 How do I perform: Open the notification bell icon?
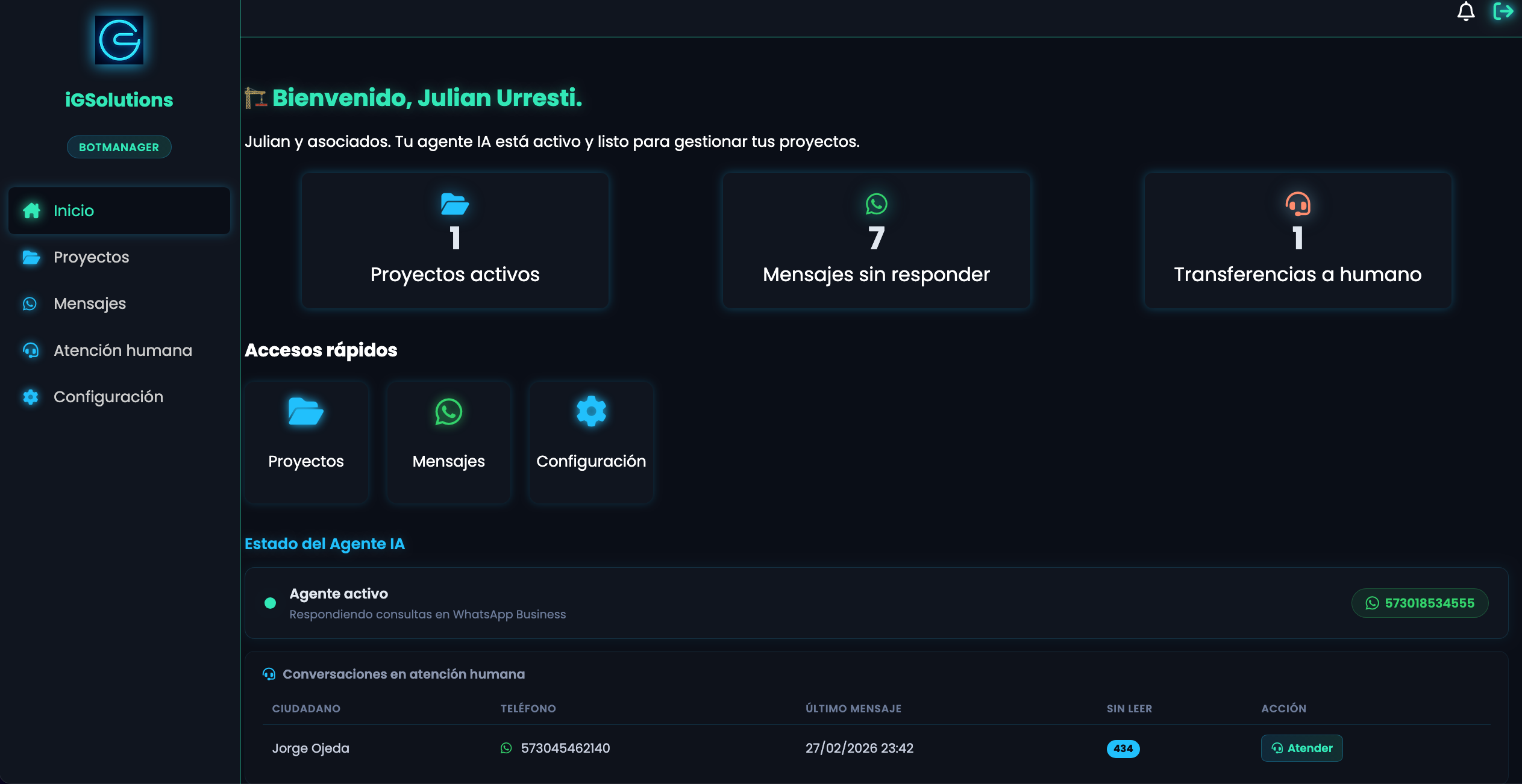(1467, 11)
